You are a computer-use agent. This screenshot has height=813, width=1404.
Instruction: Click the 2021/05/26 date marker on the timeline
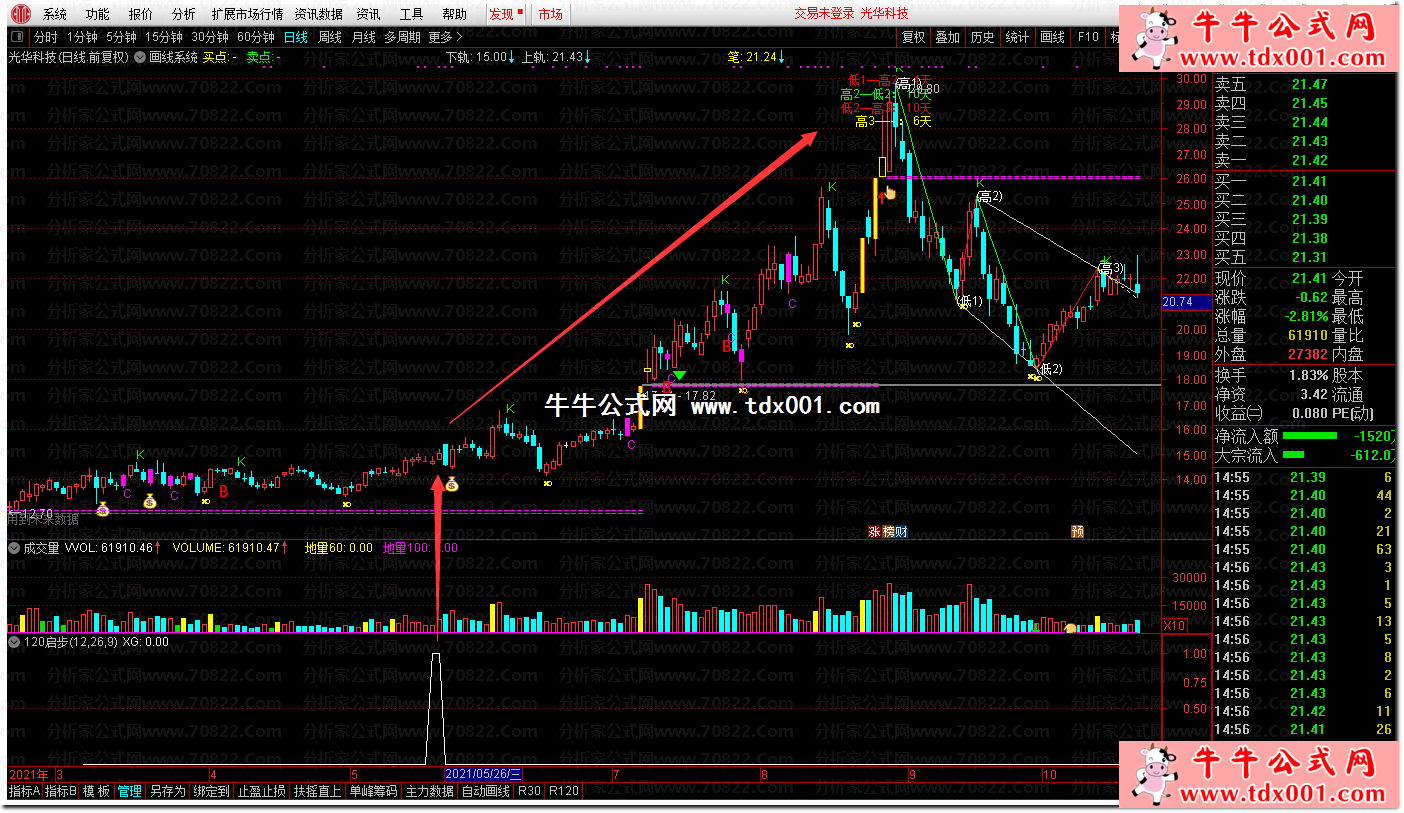483,774
